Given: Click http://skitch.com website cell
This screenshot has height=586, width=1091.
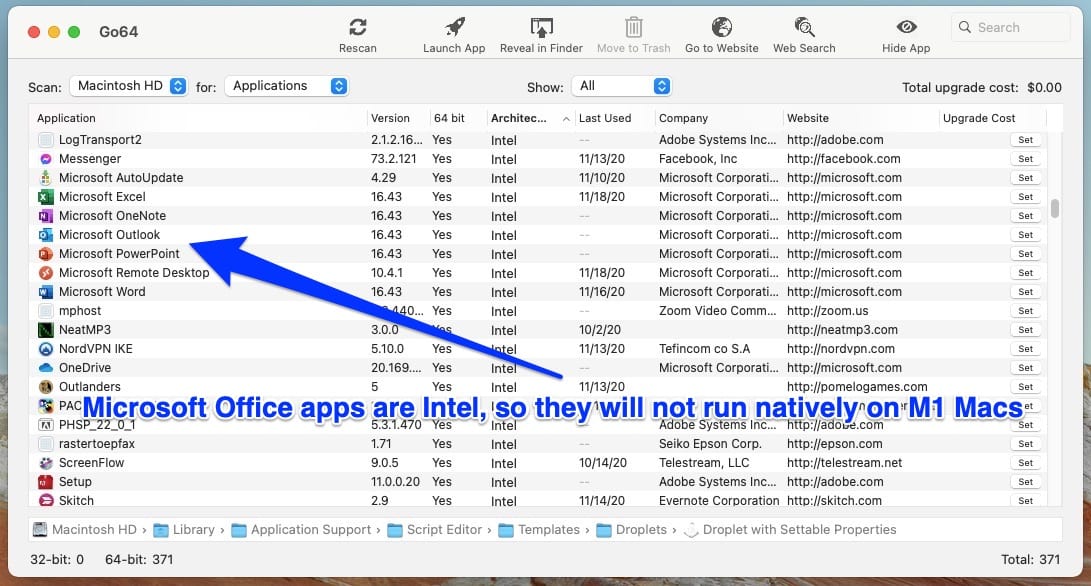Looking at the screenshot, I should [834, 500].
